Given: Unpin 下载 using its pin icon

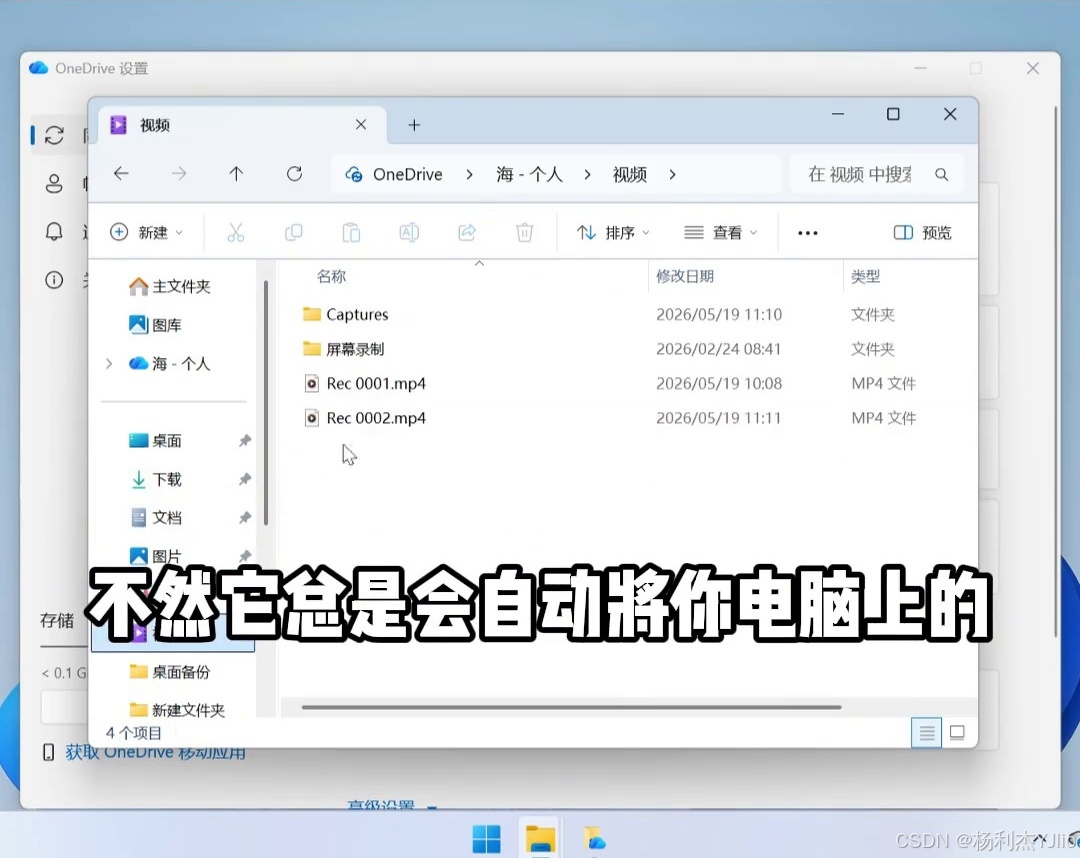Looking at the screenshot, I should point(245,479).
